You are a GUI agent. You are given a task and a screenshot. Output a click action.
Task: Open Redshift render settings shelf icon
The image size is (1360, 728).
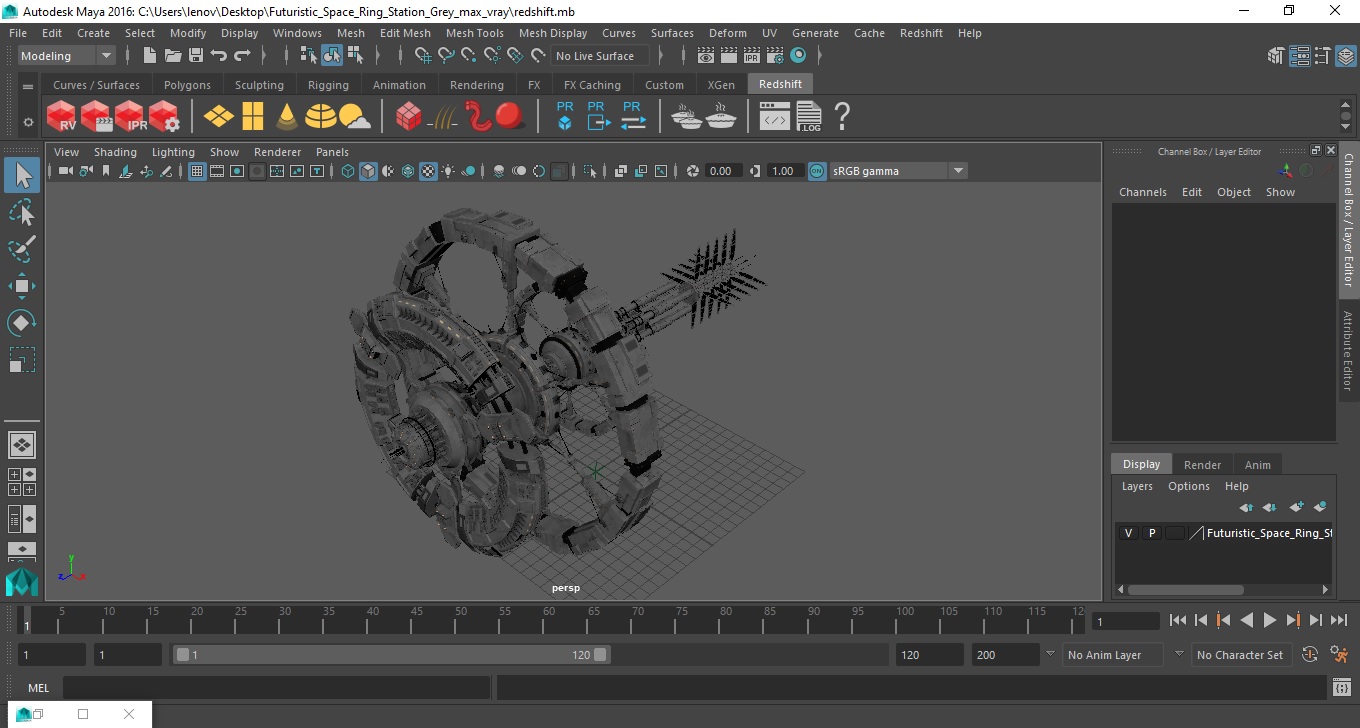click(x=165, y=116)
